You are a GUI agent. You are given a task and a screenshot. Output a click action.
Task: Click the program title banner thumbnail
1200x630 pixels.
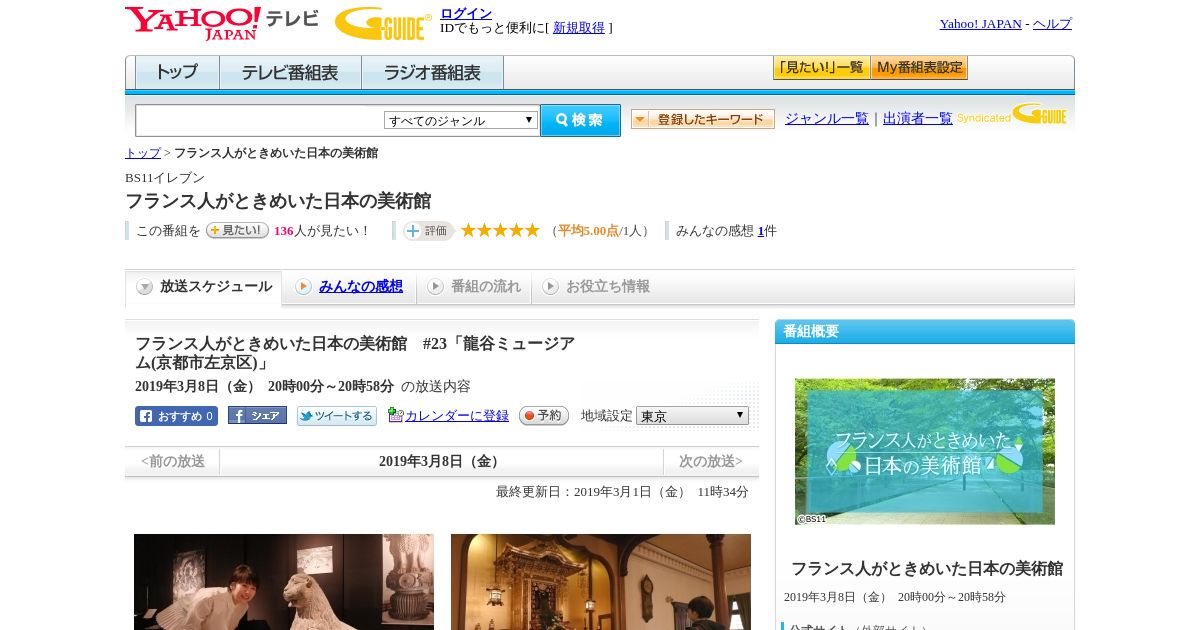click(925, 451)
